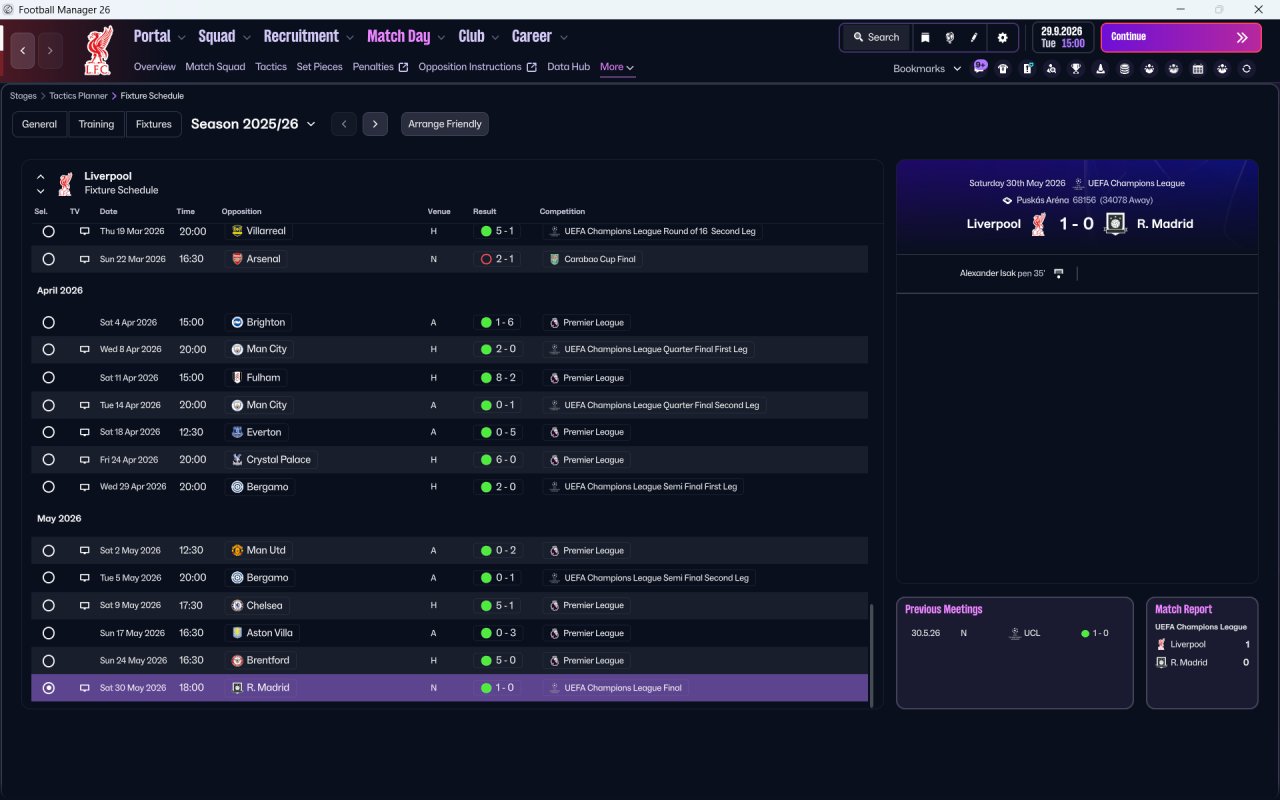Switch to the Fixtures tab
This screenshot has width=1280, height=800.
click(x=154, y=124)
